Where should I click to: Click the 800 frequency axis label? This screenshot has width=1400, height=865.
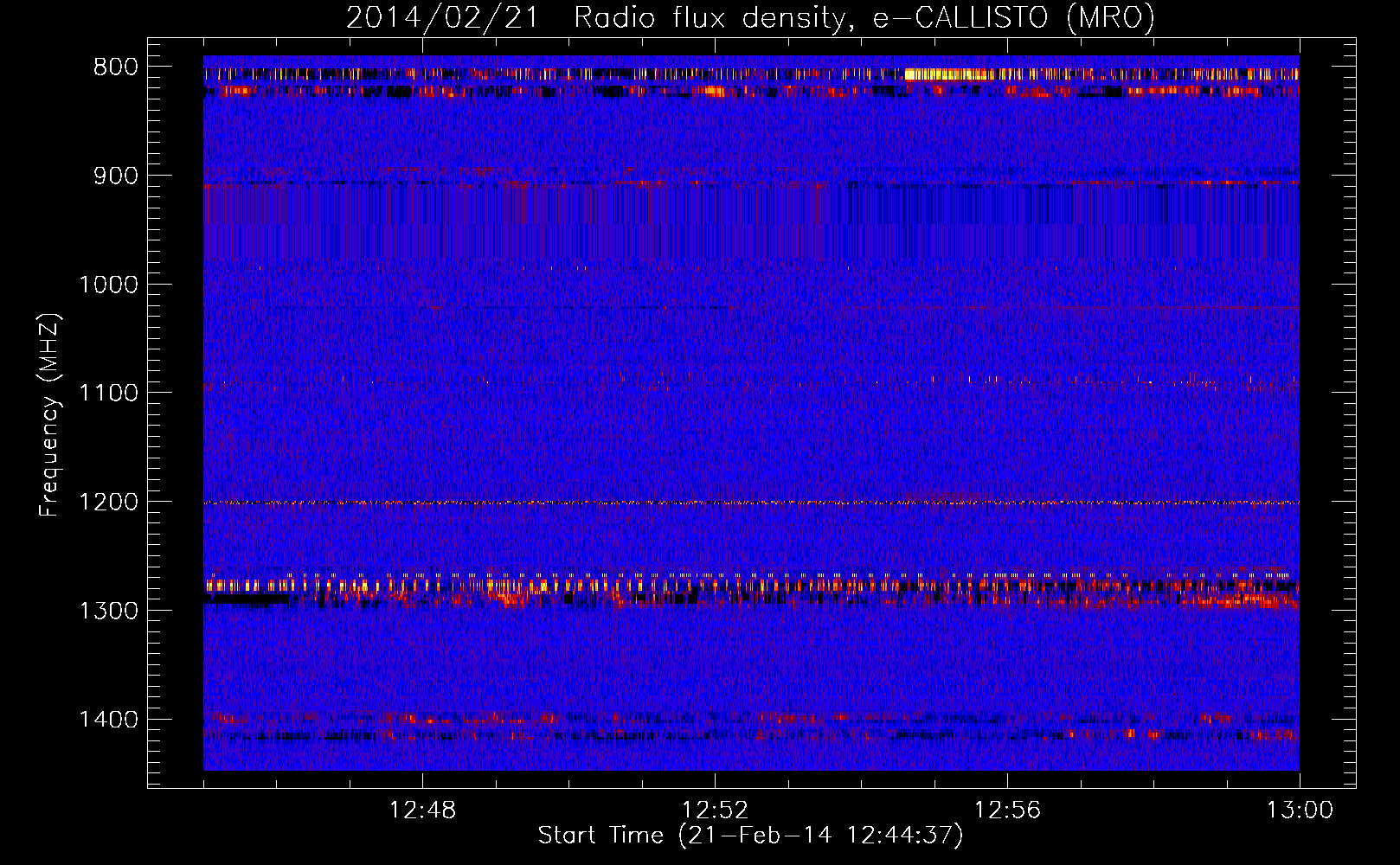[116, 67]
